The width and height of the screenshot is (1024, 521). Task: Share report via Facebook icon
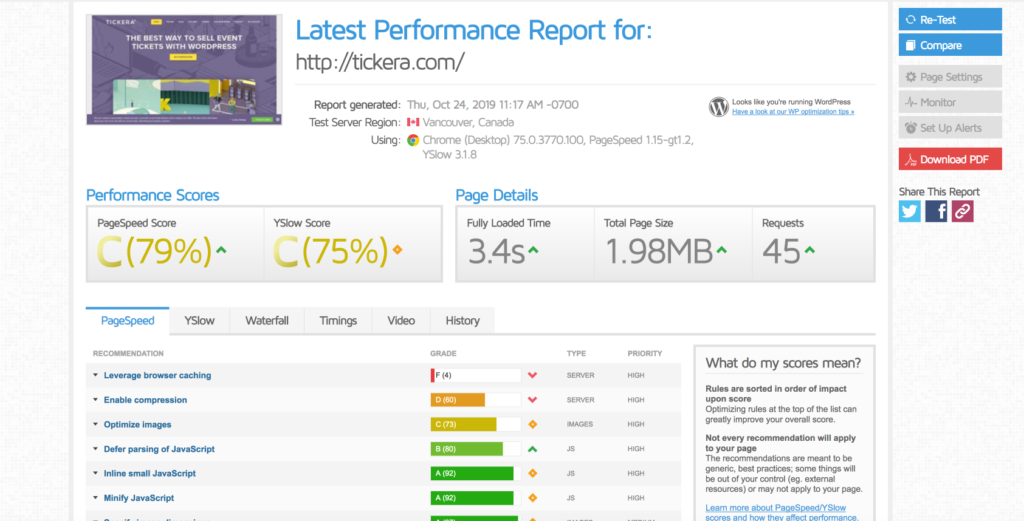click(936, 211)
